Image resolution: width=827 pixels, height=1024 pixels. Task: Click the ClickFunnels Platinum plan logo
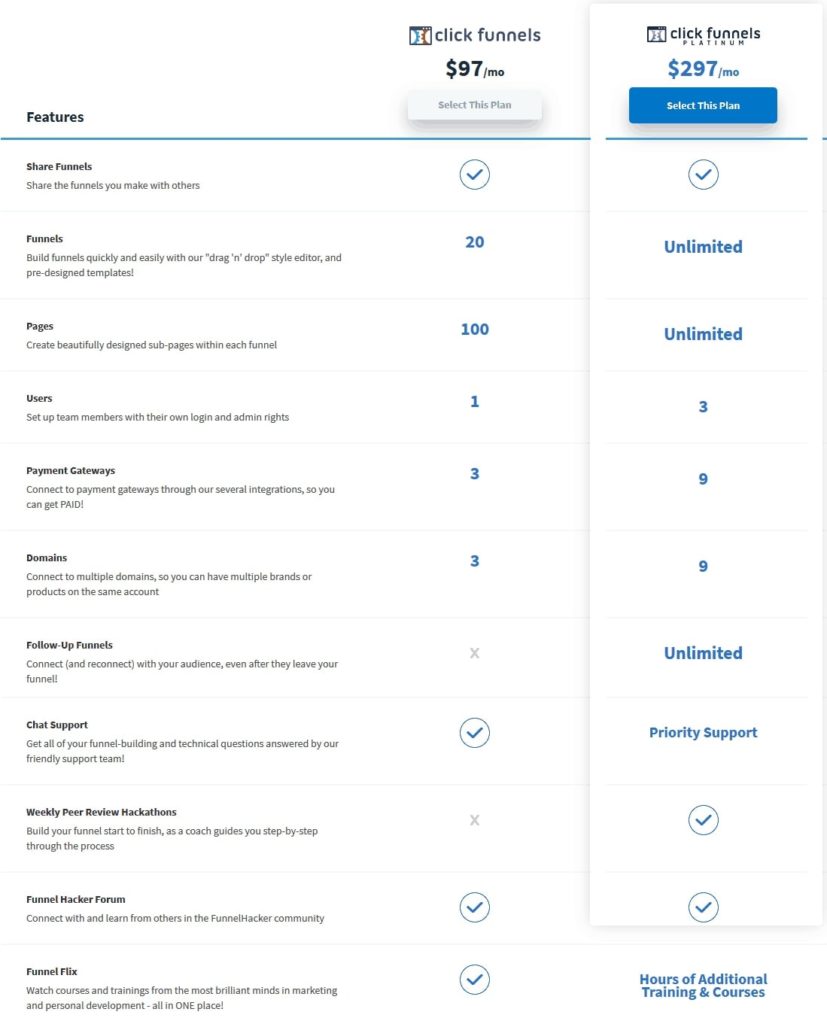pos(704,35)
